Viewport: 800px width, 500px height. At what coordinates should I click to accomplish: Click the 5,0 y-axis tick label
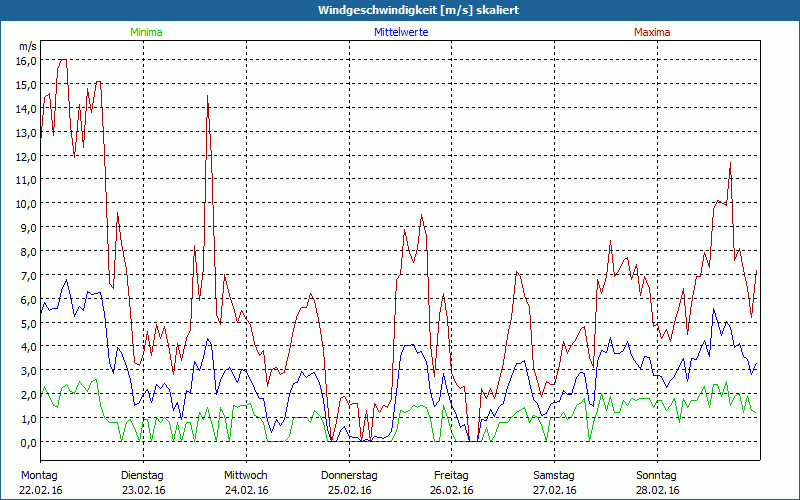(x=26, y=323)
